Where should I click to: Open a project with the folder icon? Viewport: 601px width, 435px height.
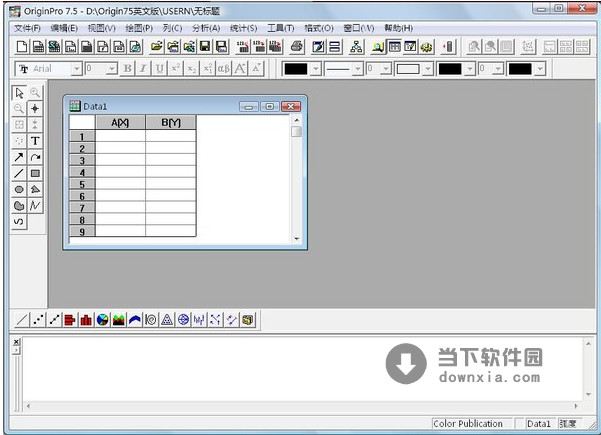pos(156,47)
